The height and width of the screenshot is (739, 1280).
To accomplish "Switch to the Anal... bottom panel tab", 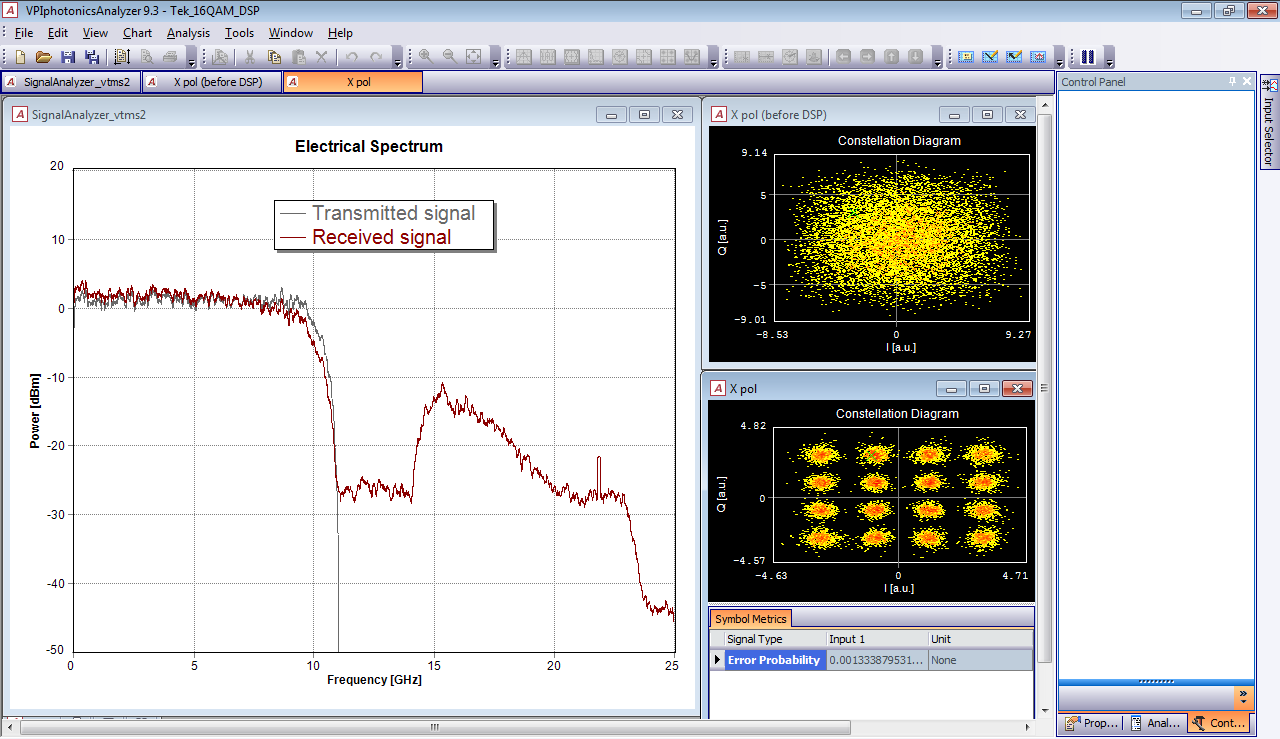I will (1155, 723).
